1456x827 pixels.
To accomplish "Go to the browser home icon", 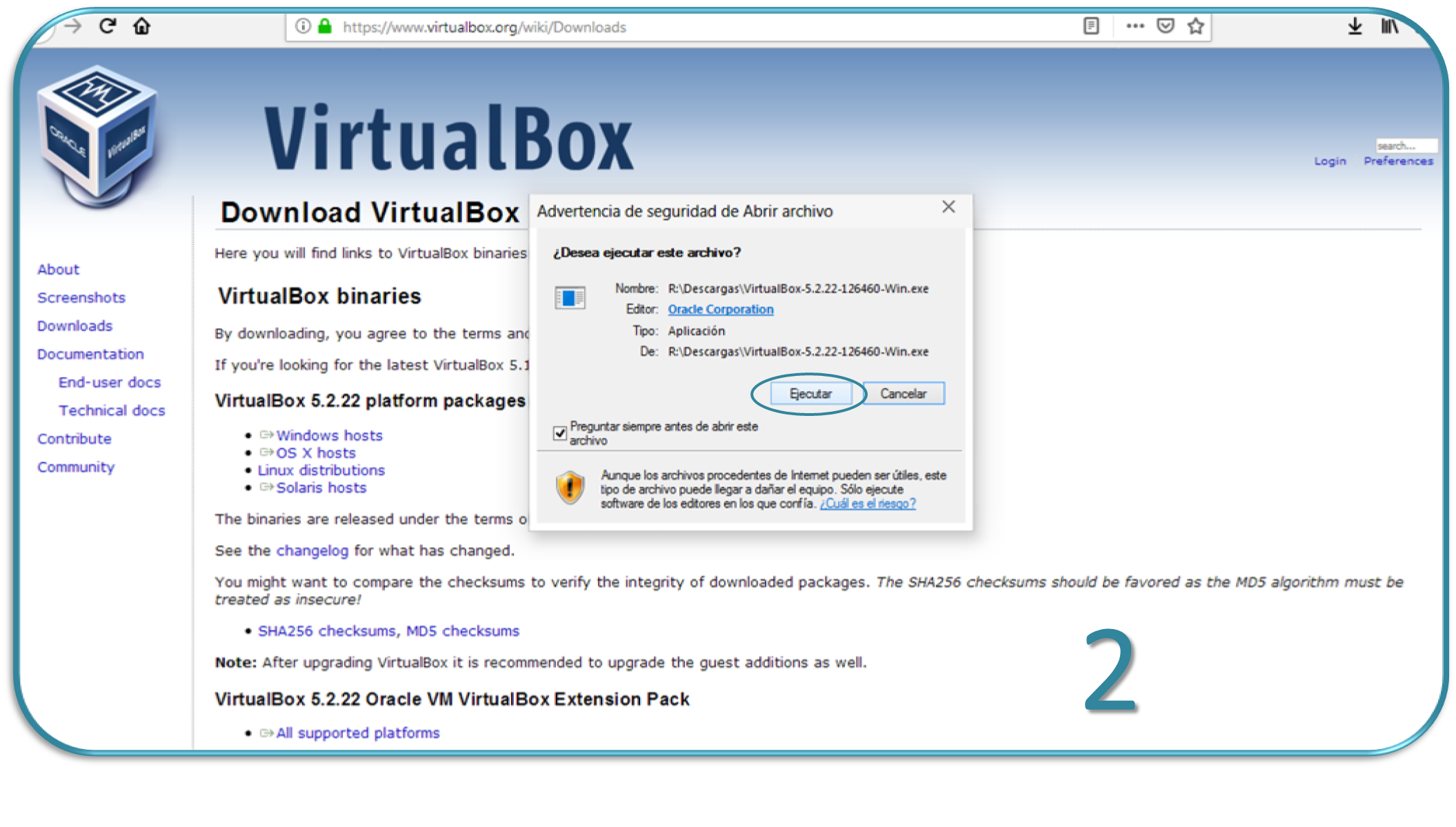I will [141, 26].
